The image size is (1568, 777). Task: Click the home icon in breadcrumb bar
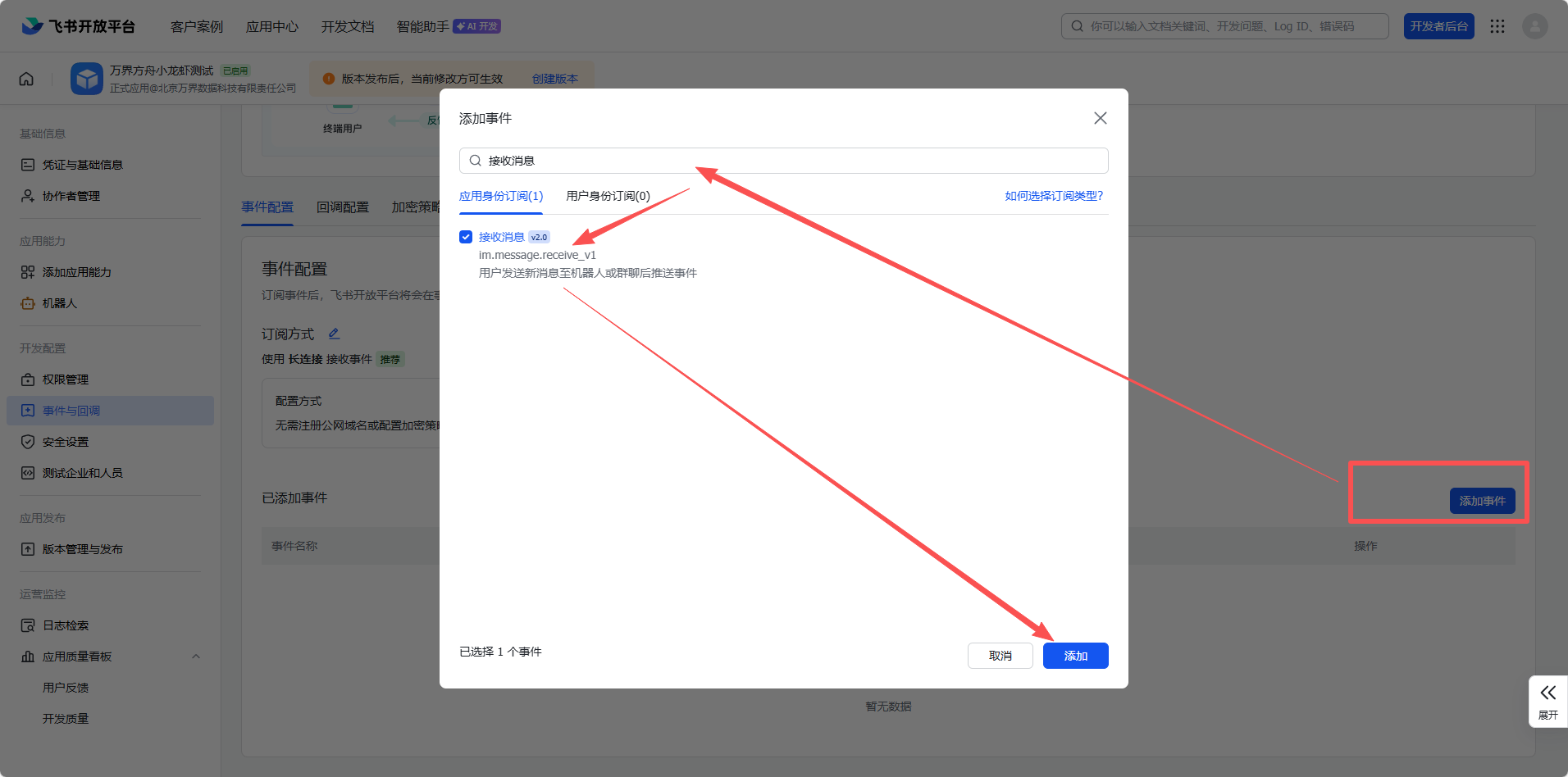(26, 79)
